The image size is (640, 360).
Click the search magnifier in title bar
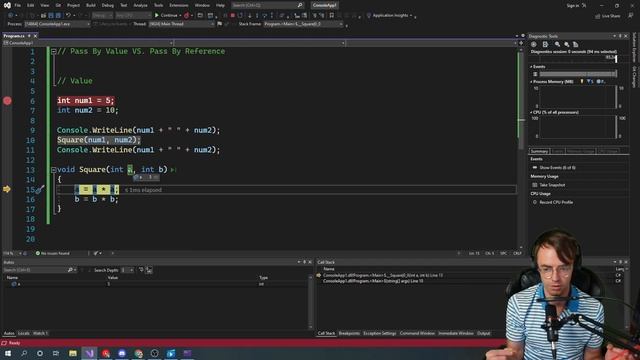tap(300, 5)
